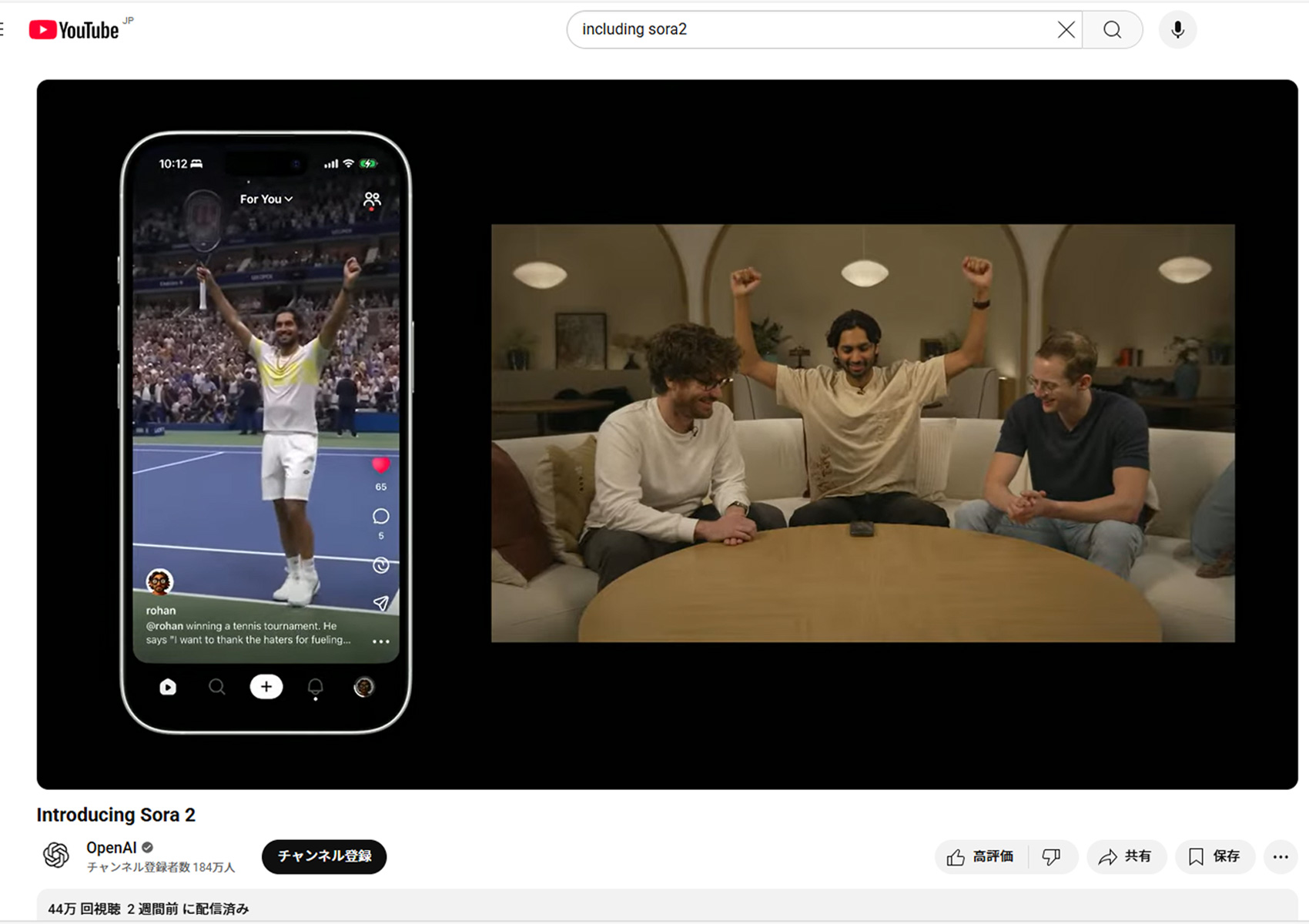Click the magnifying glass search button

pyautogui.click(x=1112, y=30)
